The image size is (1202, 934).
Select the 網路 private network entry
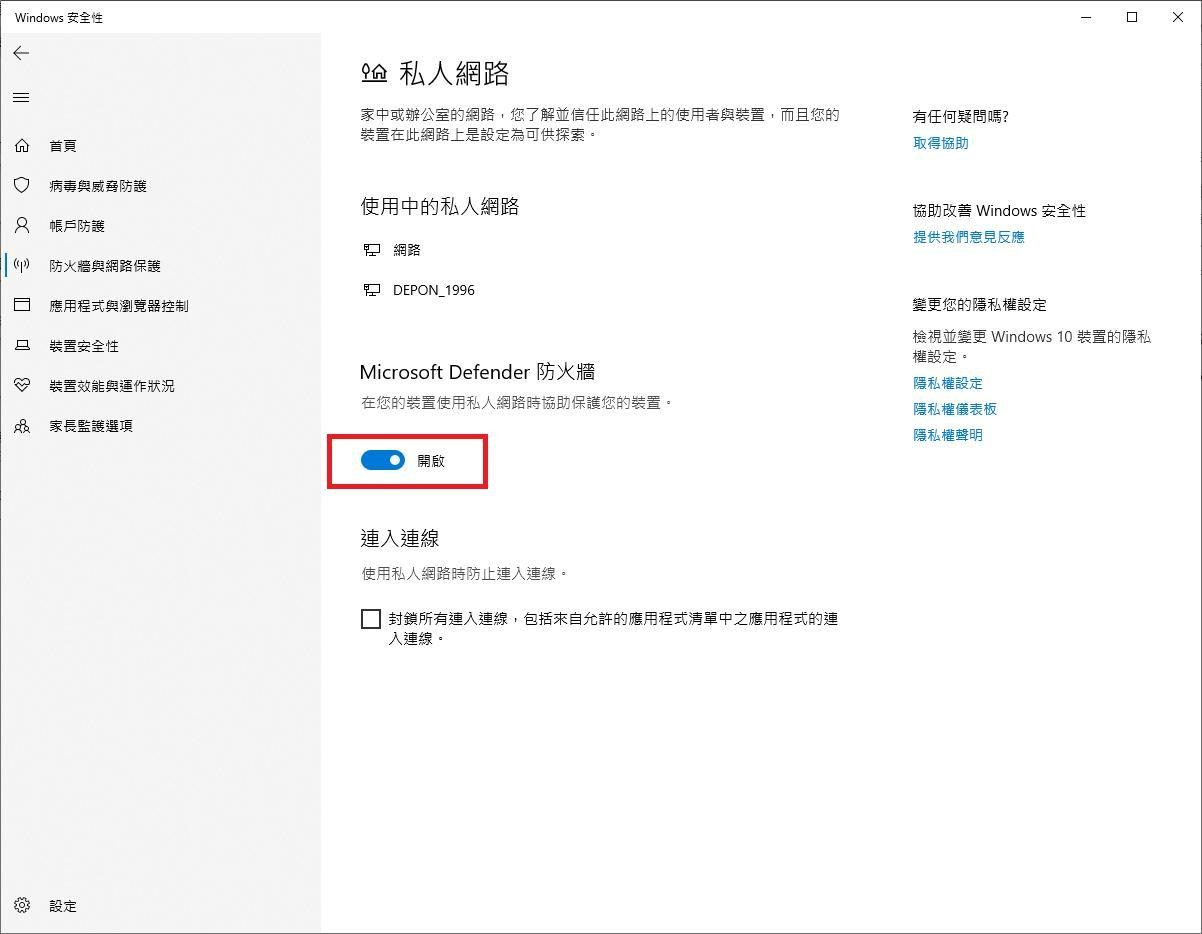coord(408,249)
